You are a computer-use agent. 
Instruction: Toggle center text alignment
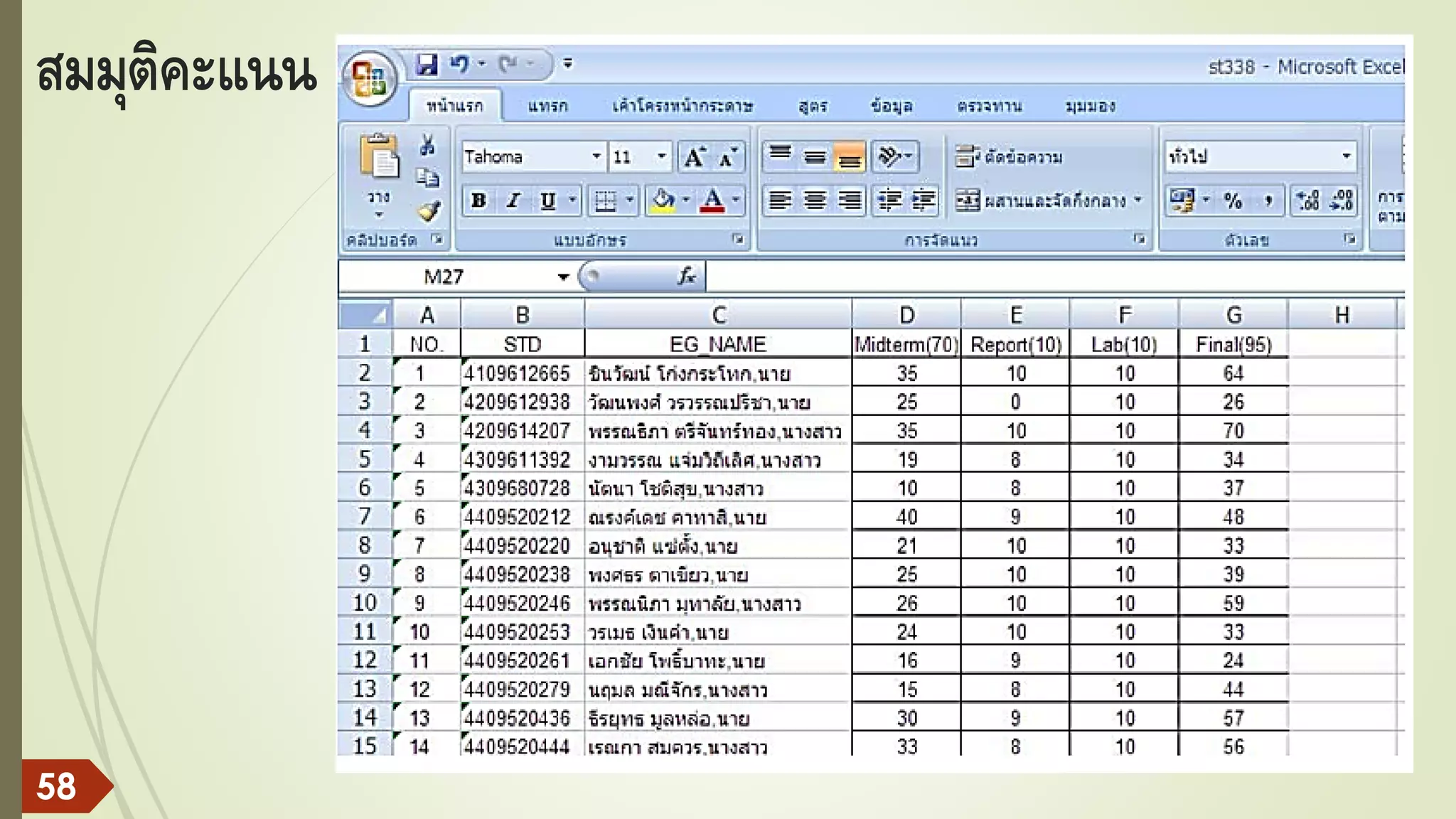(815, 201)
